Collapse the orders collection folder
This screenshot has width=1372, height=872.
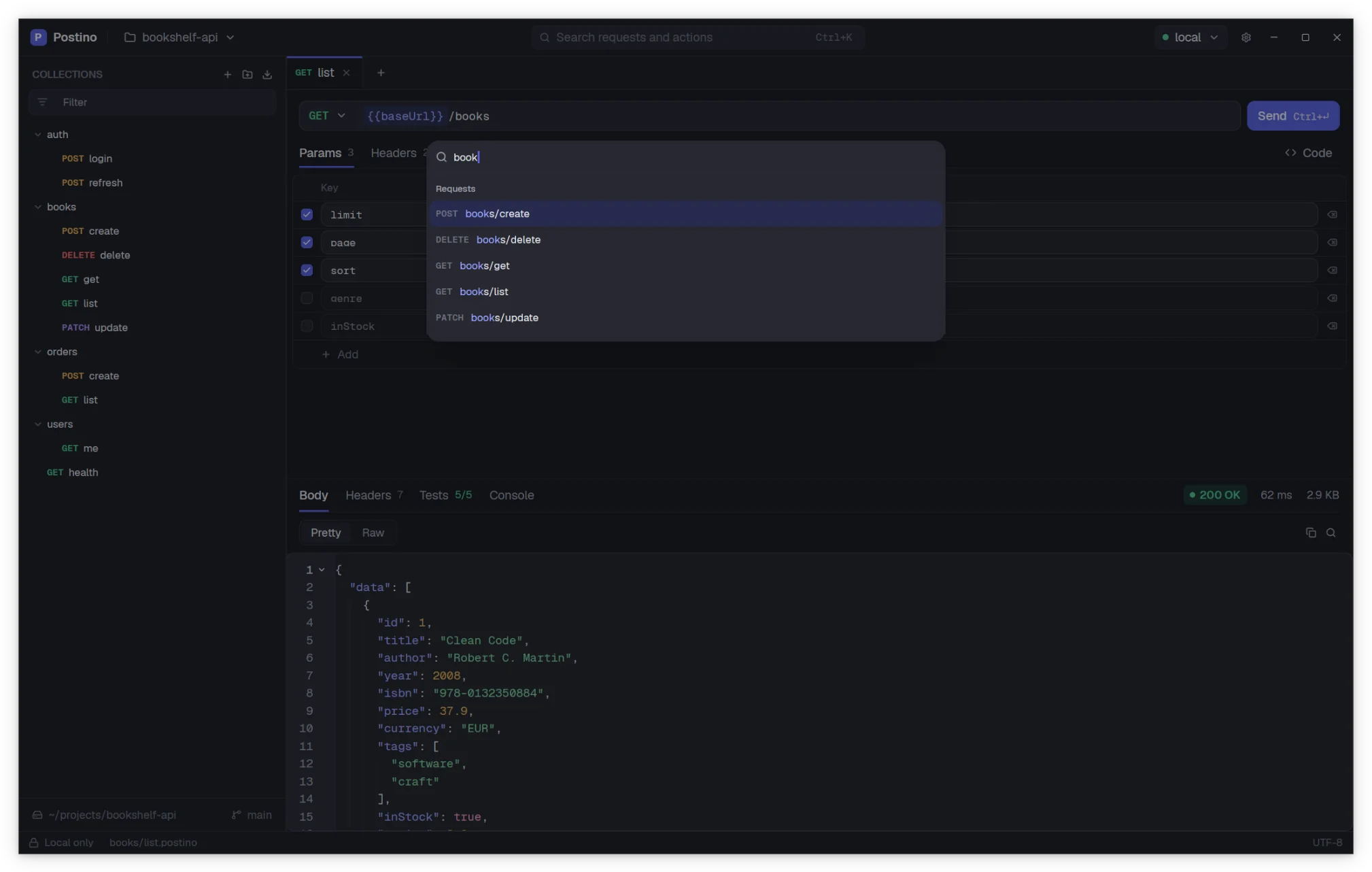coord(38,352)
